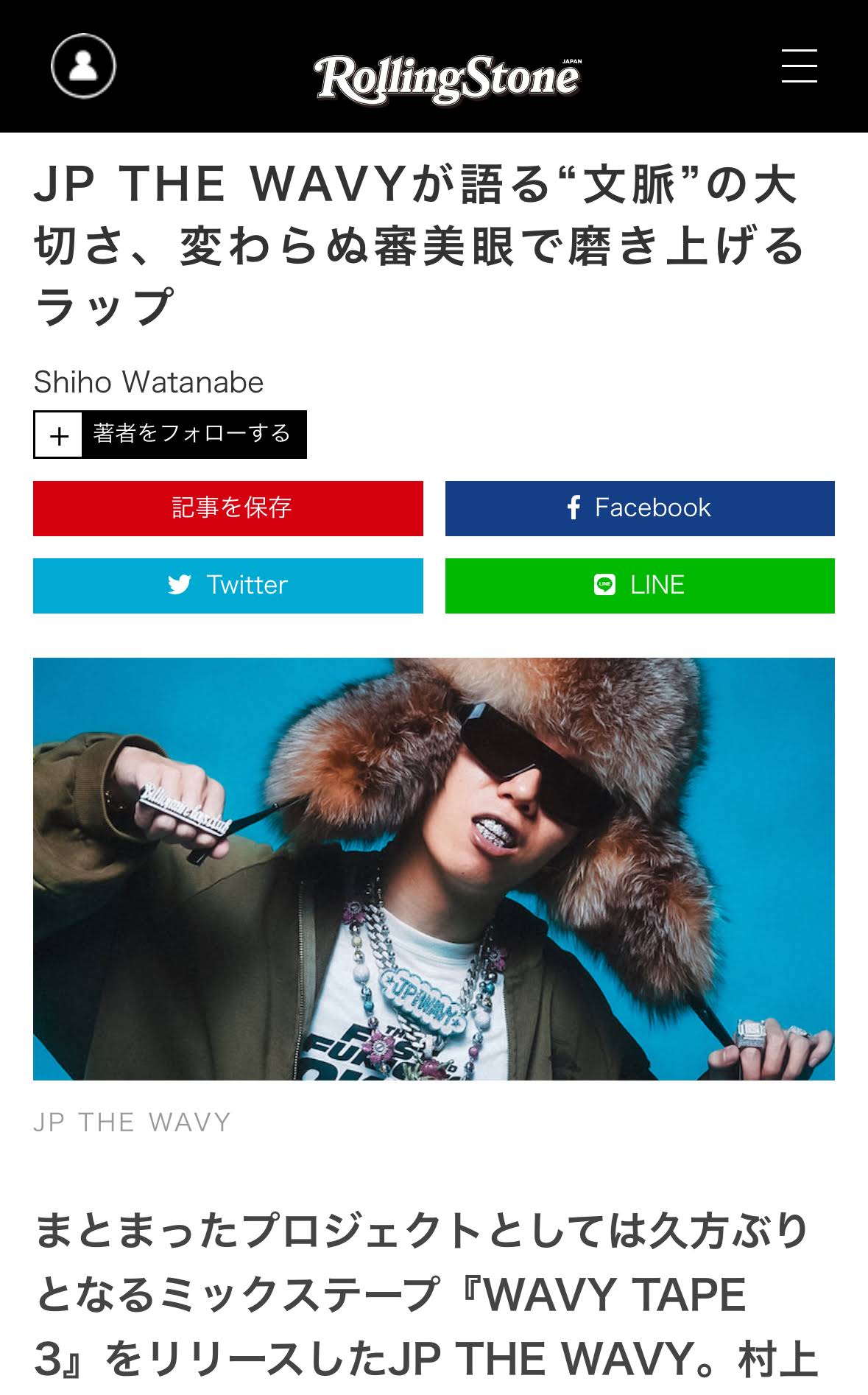This screenshot has width=868, height=1395.
Task: Open the user profile icon
Action: pos(83,66)
